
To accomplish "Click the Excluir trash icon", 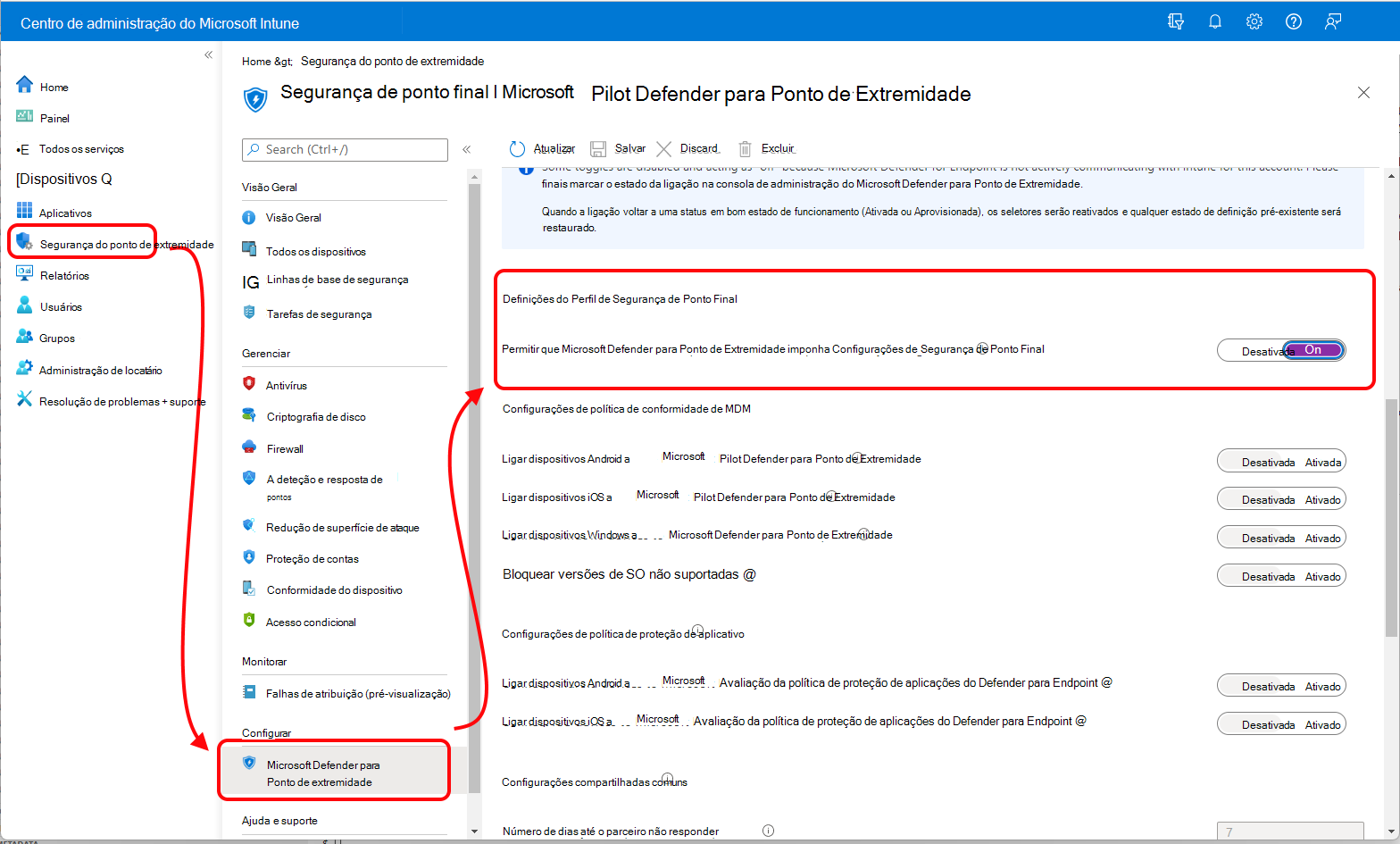I will pos(745,149).
